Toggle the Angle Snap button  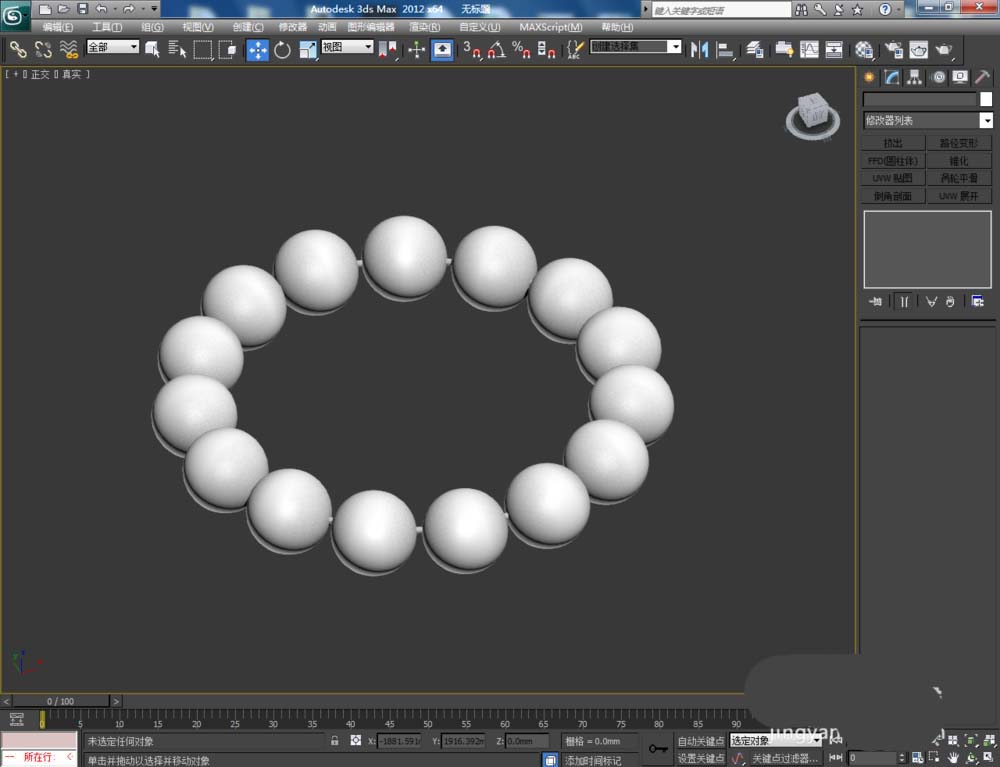pos(496,49)
